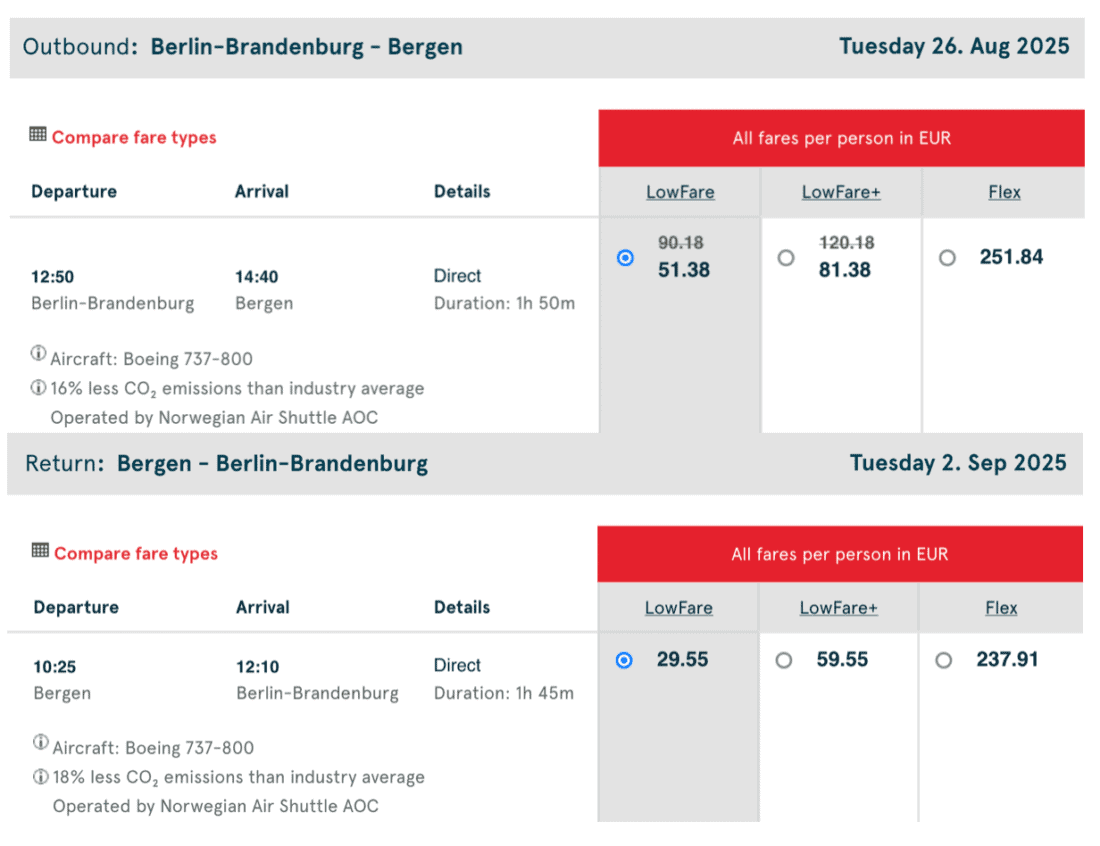Click return LowFare+ column header link

click(x=839, y=608)
